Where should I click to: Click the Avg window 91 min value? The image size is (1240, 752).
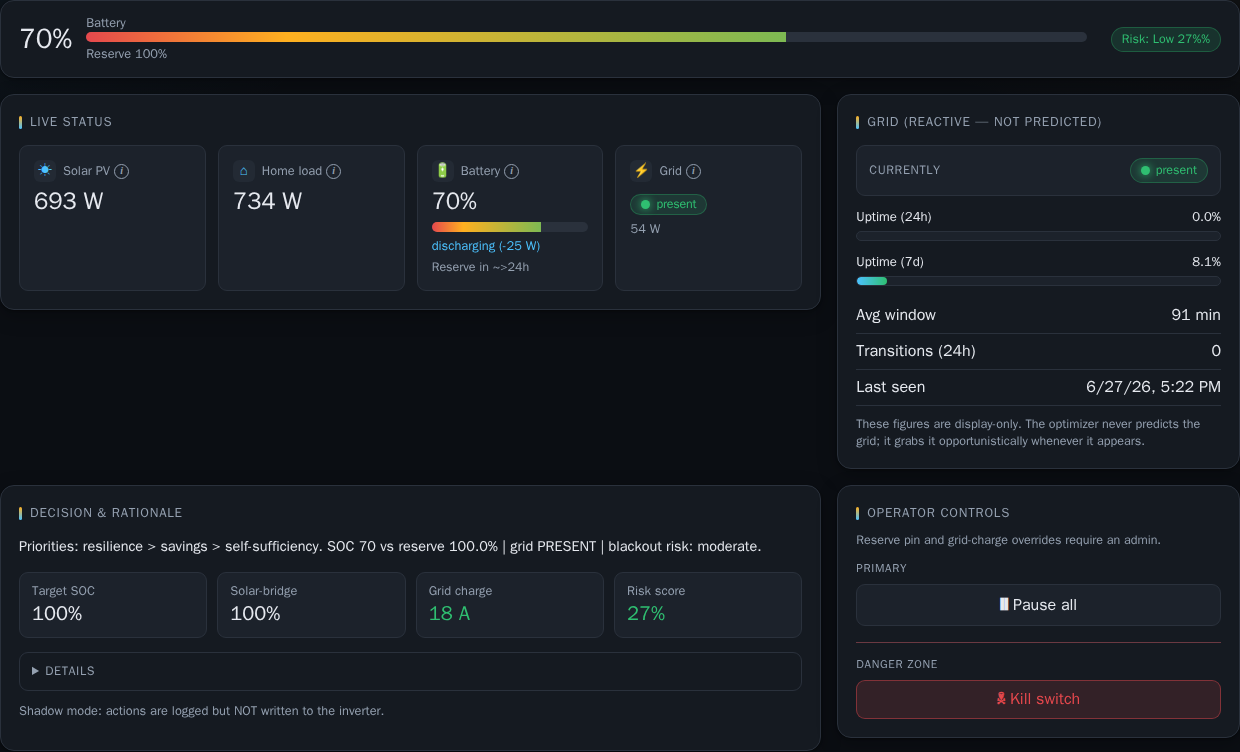[x=1196, y=315]
